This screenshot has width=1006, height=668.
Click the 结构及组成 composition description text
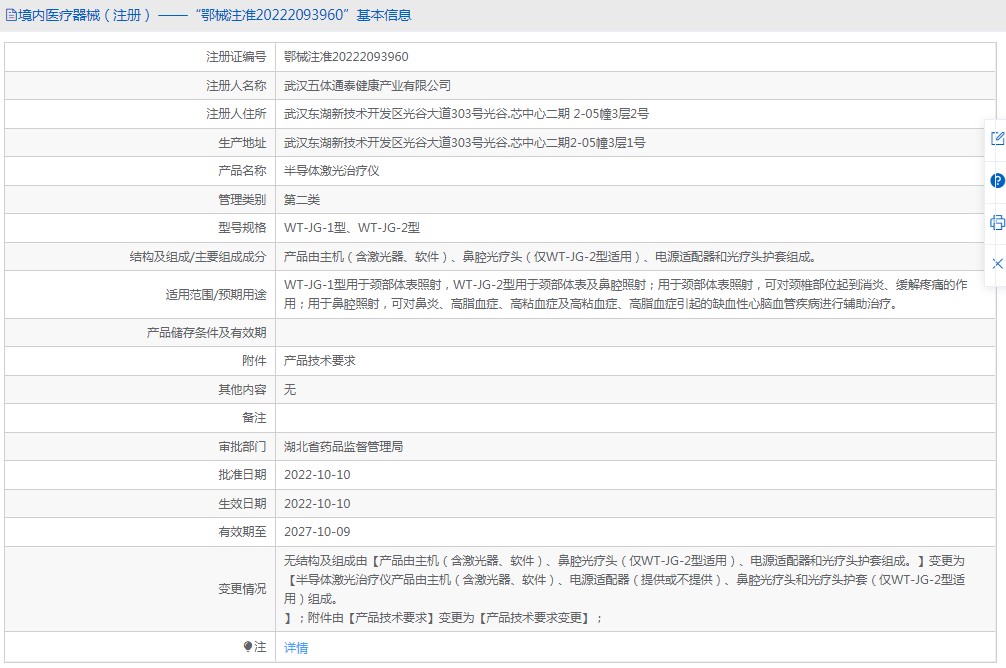[552, 257]
